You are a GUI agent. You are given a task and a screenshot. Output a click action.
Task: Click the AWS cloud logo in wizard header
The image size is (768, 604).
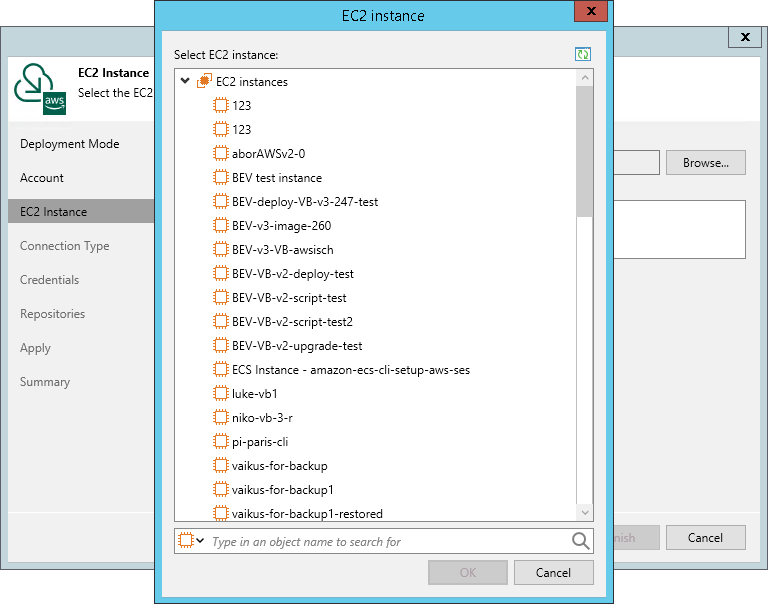point(40,89)
